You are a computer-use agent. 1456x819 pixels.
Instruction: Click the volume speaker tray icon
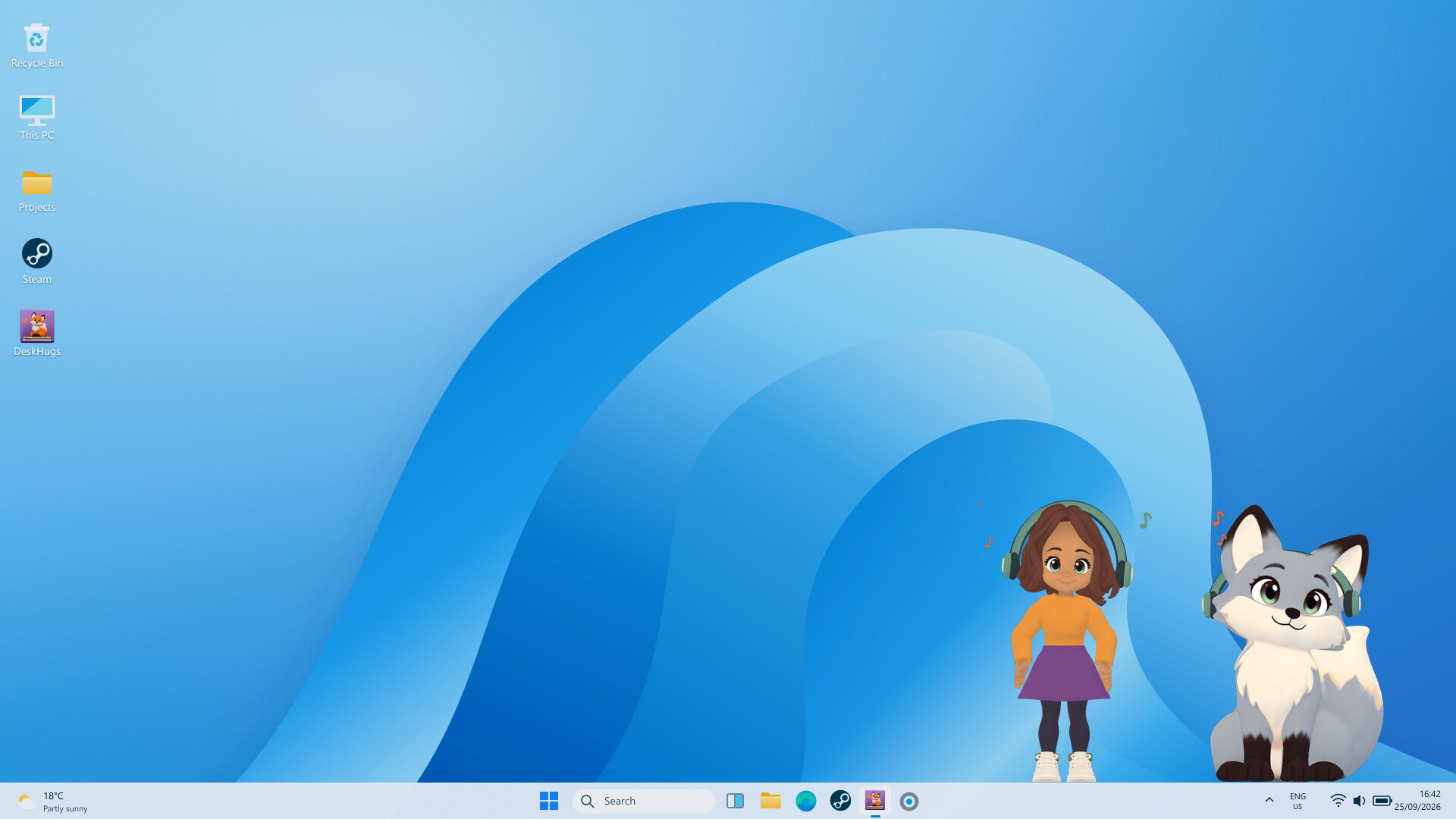pos(1359,801)
